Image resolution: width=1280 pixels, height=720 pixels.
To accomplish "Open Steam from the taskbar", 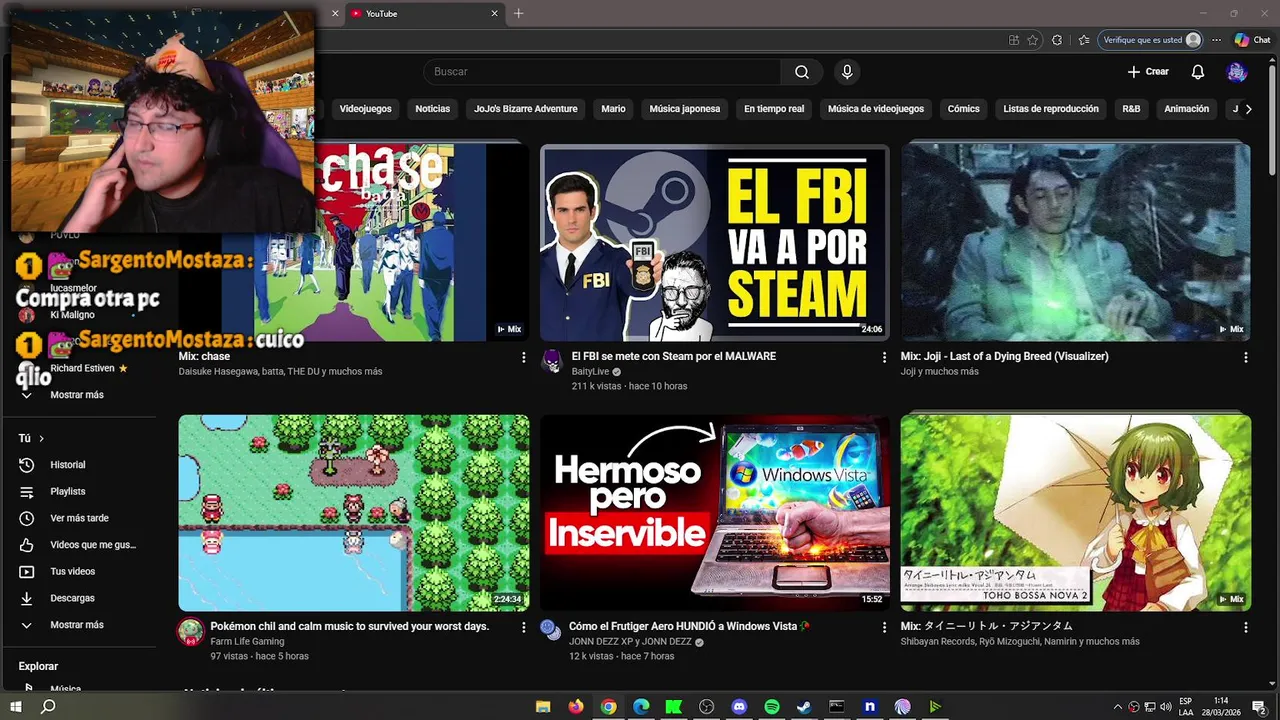I will pos(804,707).
